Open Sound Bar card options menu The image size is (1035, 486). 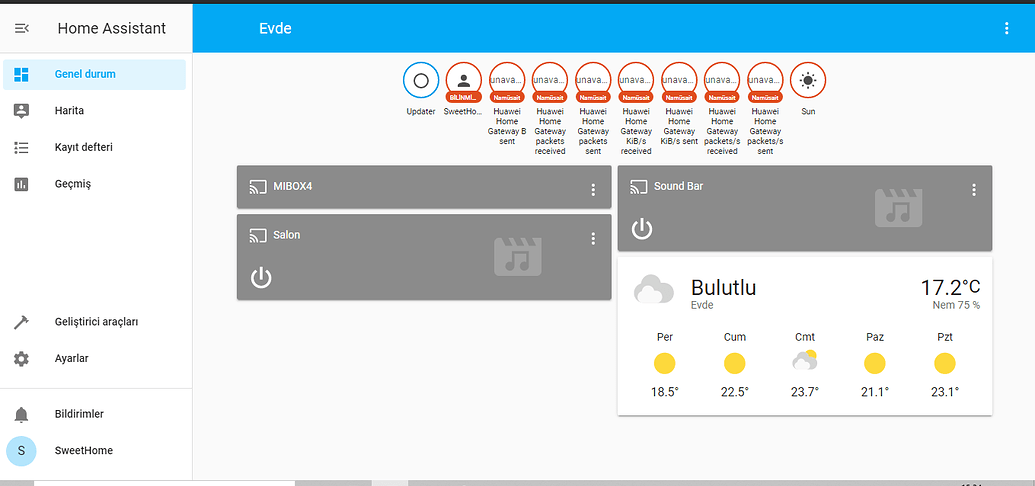(x=974, y=190)
